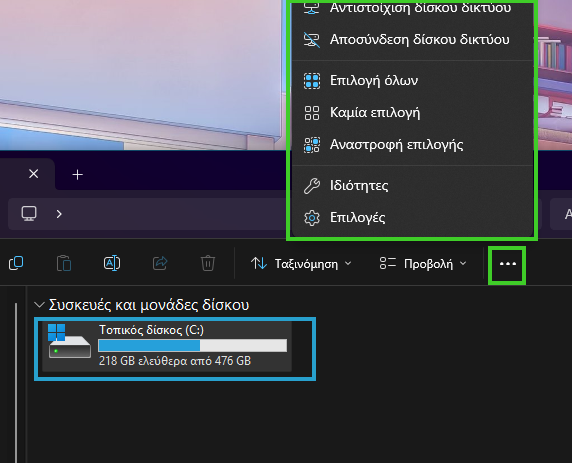Open Επιλογές from the menu
572x463 pixels.
(x=413, y=218)
